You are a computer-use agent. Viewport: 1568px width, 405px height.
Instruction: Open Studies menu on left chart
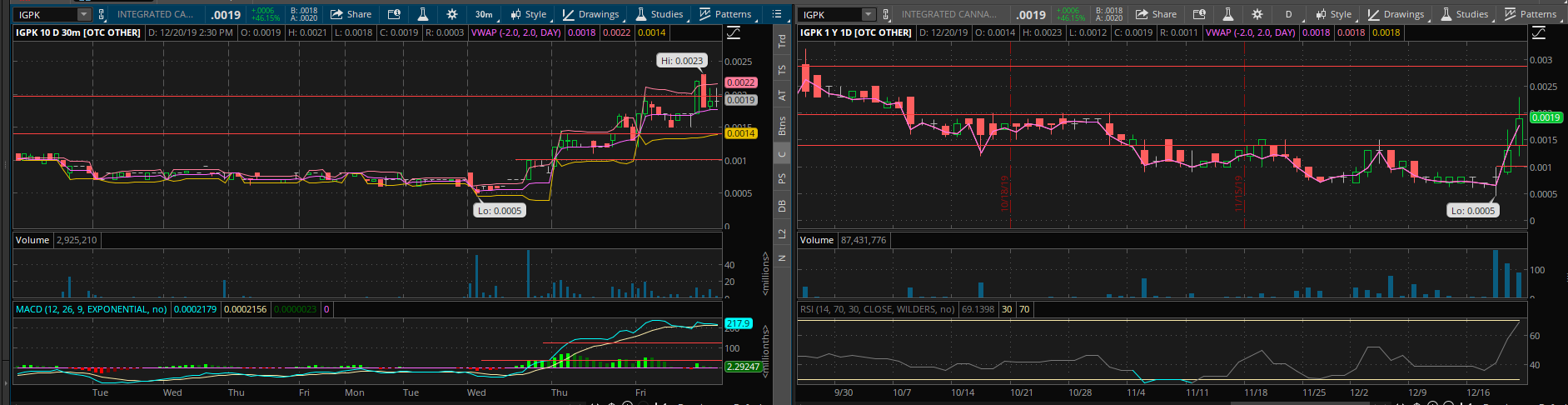pyautogui.click(x=660, y=14)
